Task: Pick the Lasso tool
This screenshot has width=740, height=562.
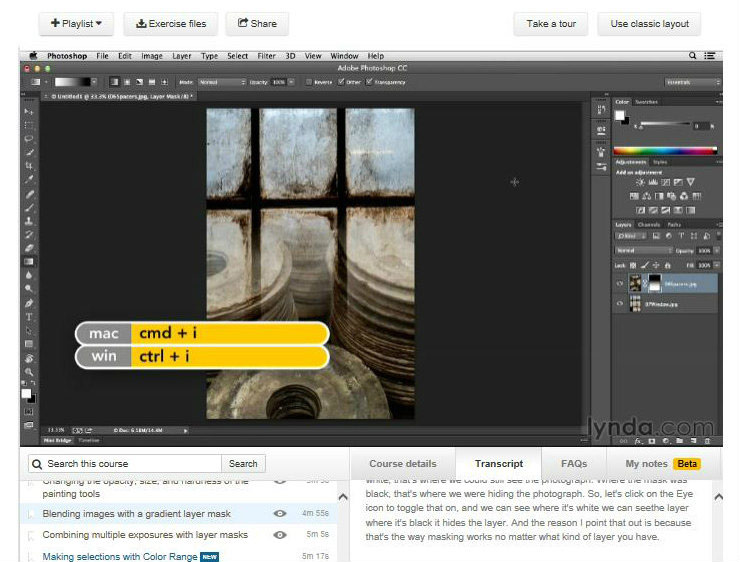Action: (29, 139)
